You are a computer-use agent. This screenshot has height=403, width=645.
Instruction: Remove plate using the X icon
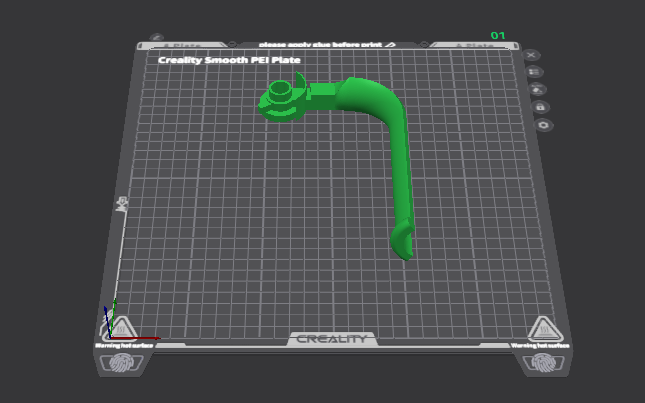coord(531,55)
